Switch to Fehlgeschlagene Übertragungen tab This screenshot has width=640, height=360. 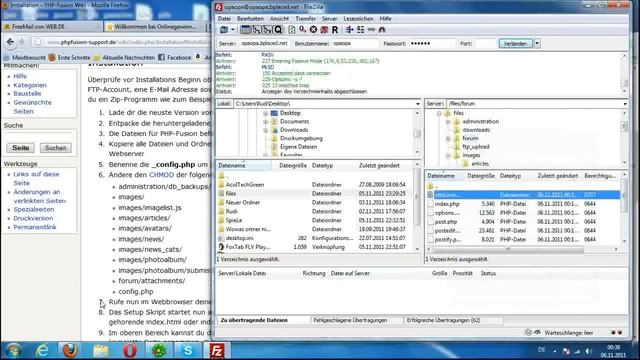pos(350,320)
